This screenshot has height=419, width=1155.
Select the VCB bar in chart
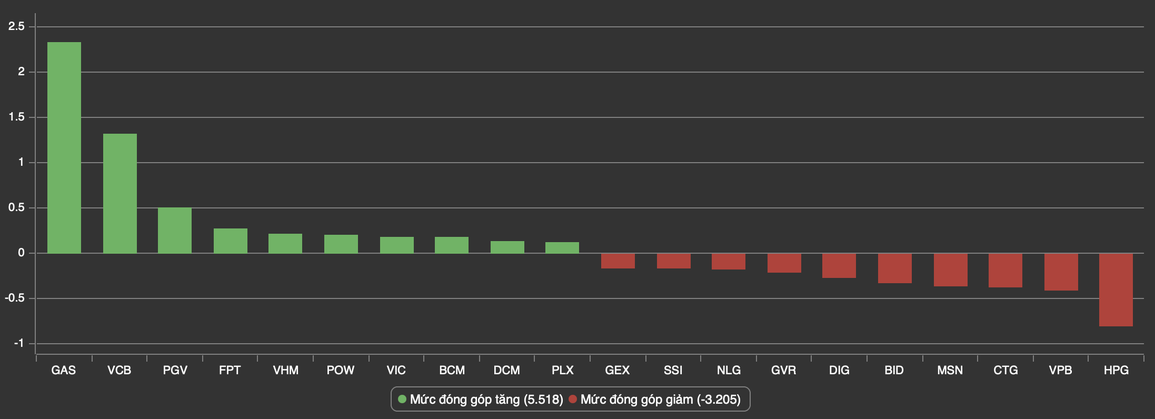point(120,193)
